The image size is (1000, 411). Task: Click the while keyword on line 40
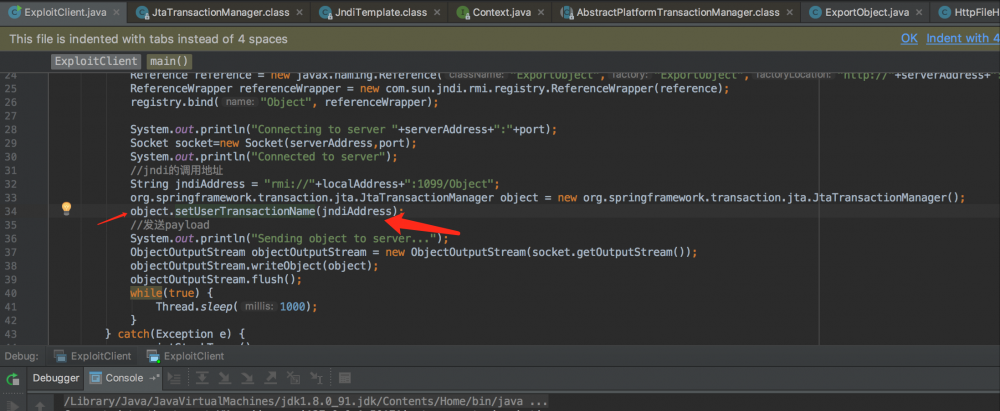146,293
